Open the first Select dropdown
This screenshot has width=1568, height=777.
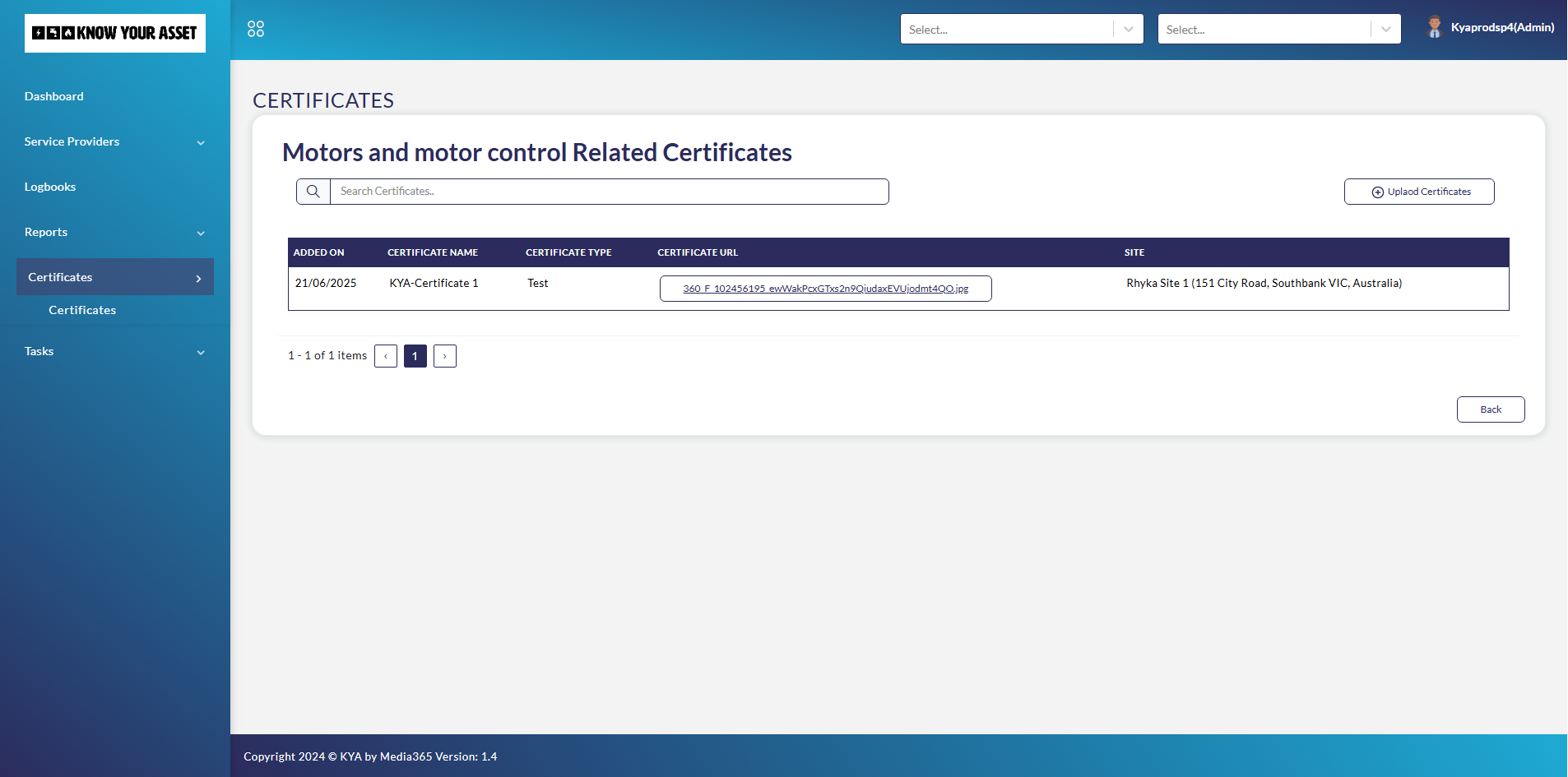(x=1008, y=30)
